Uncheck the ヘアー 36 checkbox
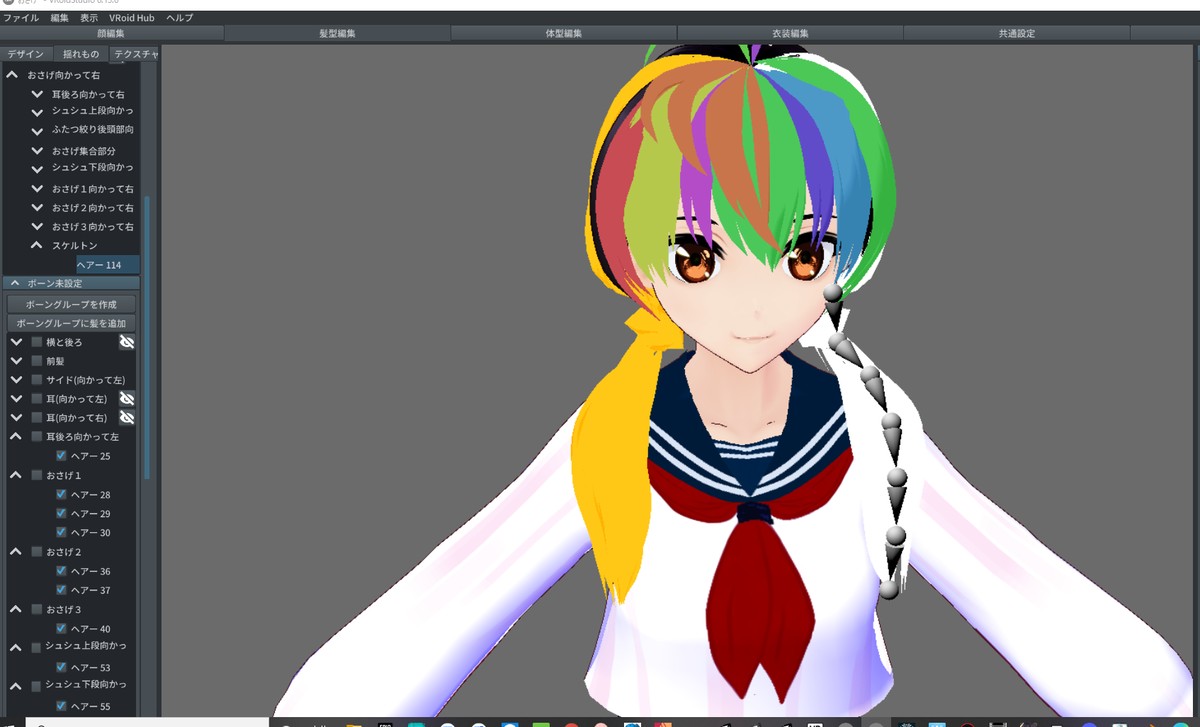 [x=61, y=571]
